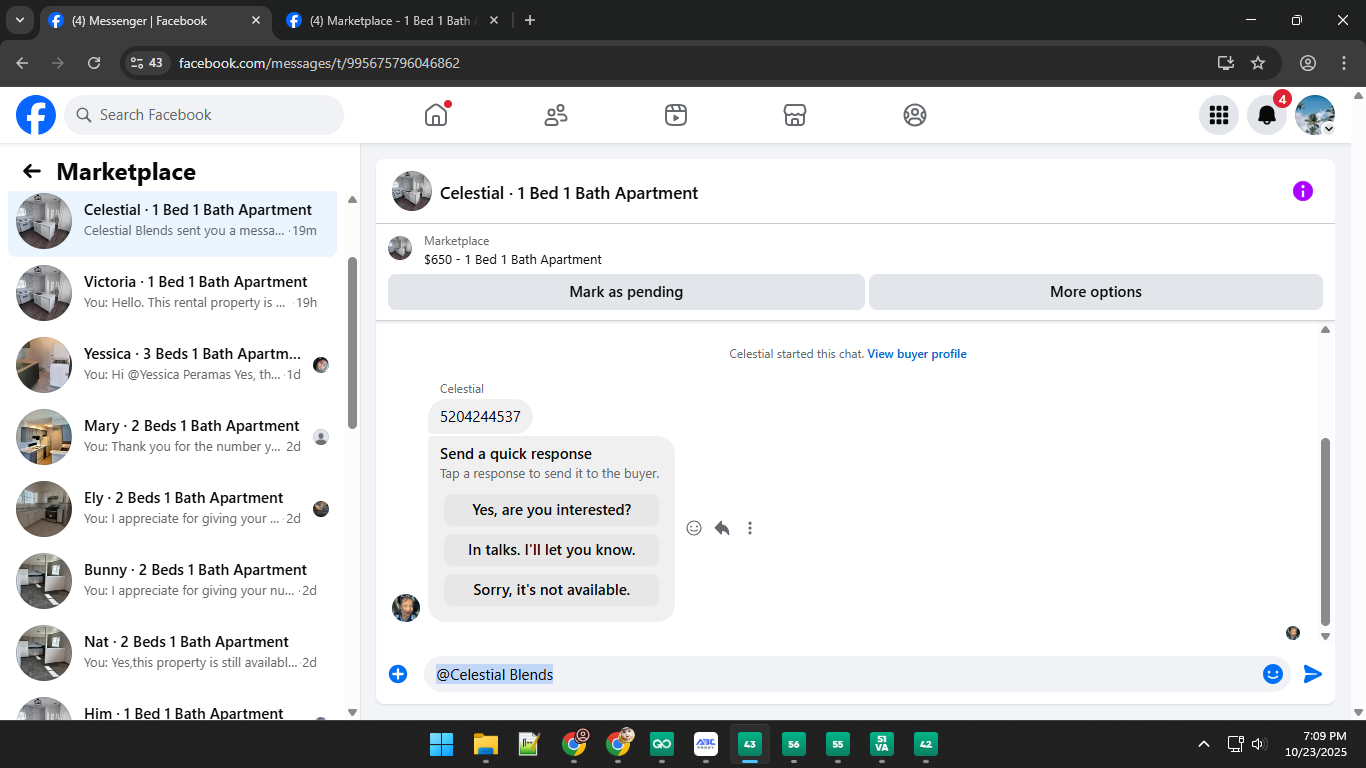
Task: Click the browser address bar URL
Action: [319, 63]
